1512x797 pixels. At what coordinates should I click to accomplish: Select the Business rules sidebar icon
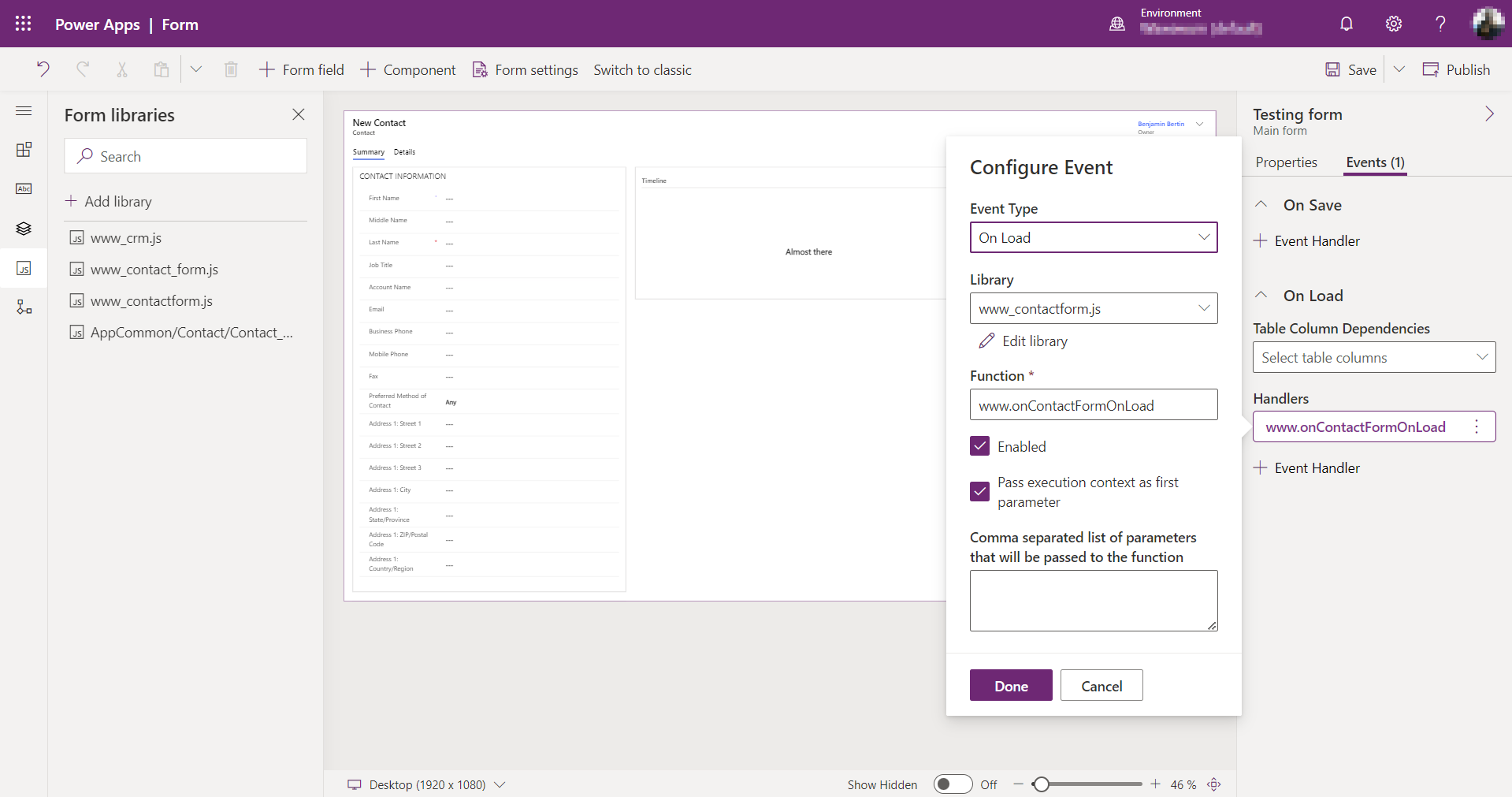click(x=24, y=307)
